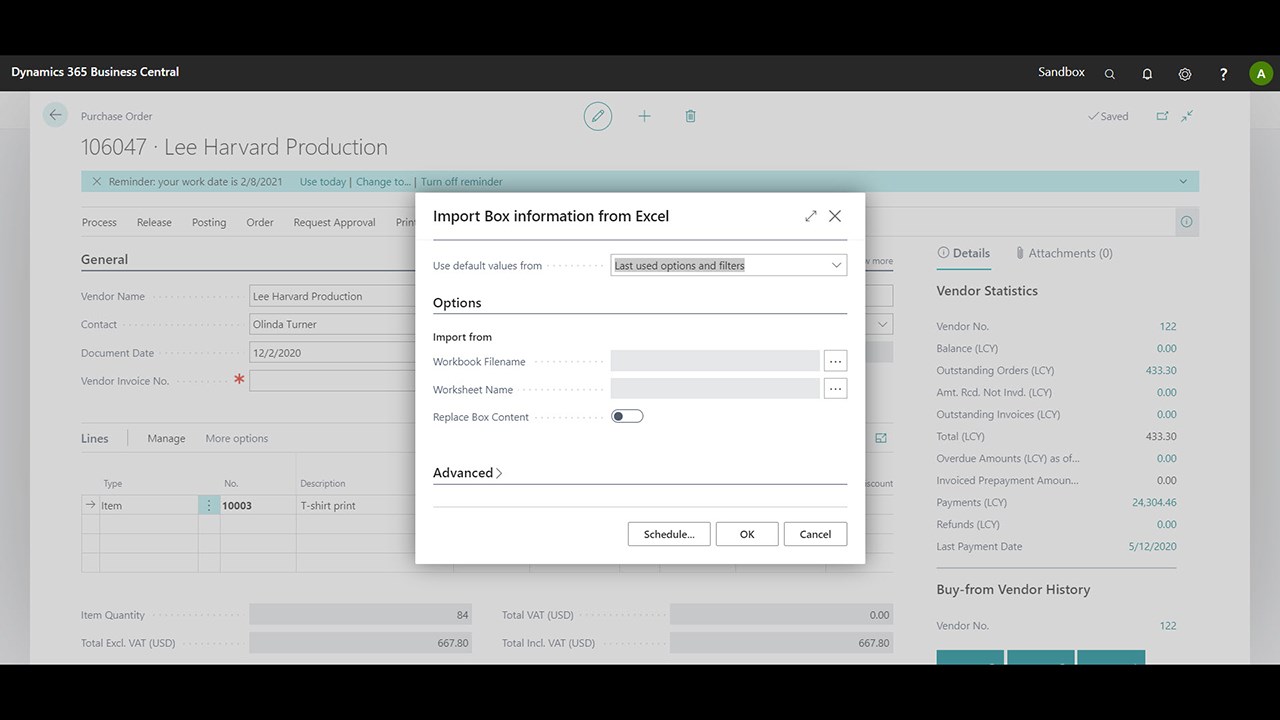This screenshot has height=720, width=1280.
Task: Click the Document Date field
Action: (x=332, y=352)
